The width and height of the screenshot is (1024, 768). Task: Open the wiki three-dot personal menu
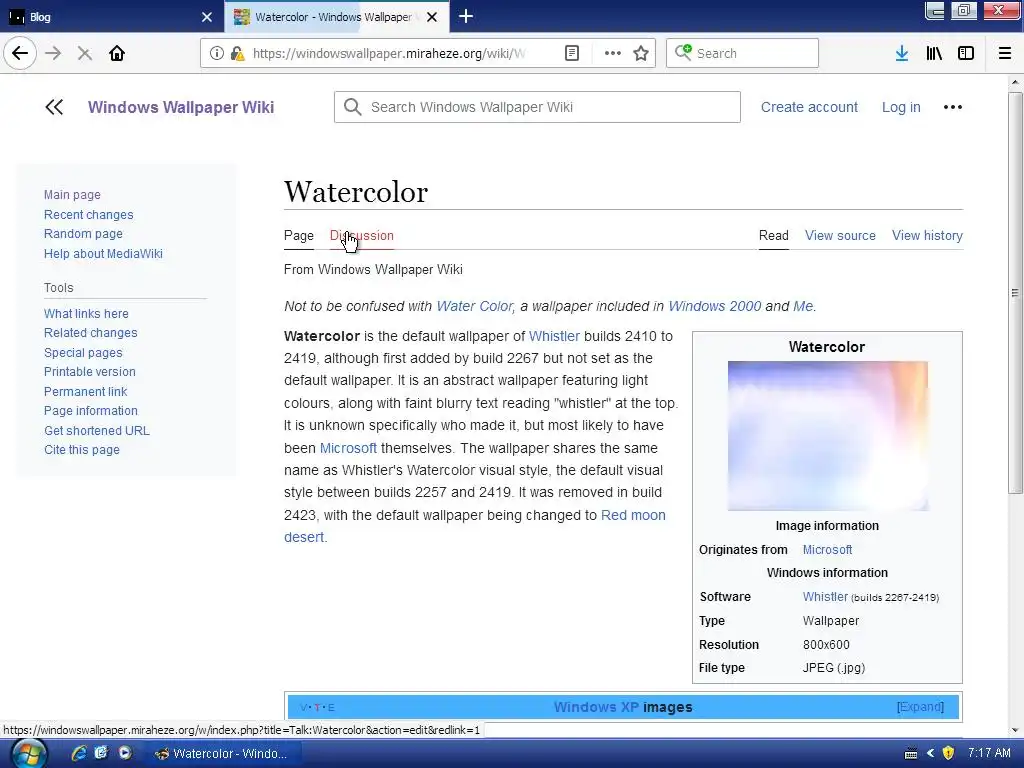click(x=953, y=107)
